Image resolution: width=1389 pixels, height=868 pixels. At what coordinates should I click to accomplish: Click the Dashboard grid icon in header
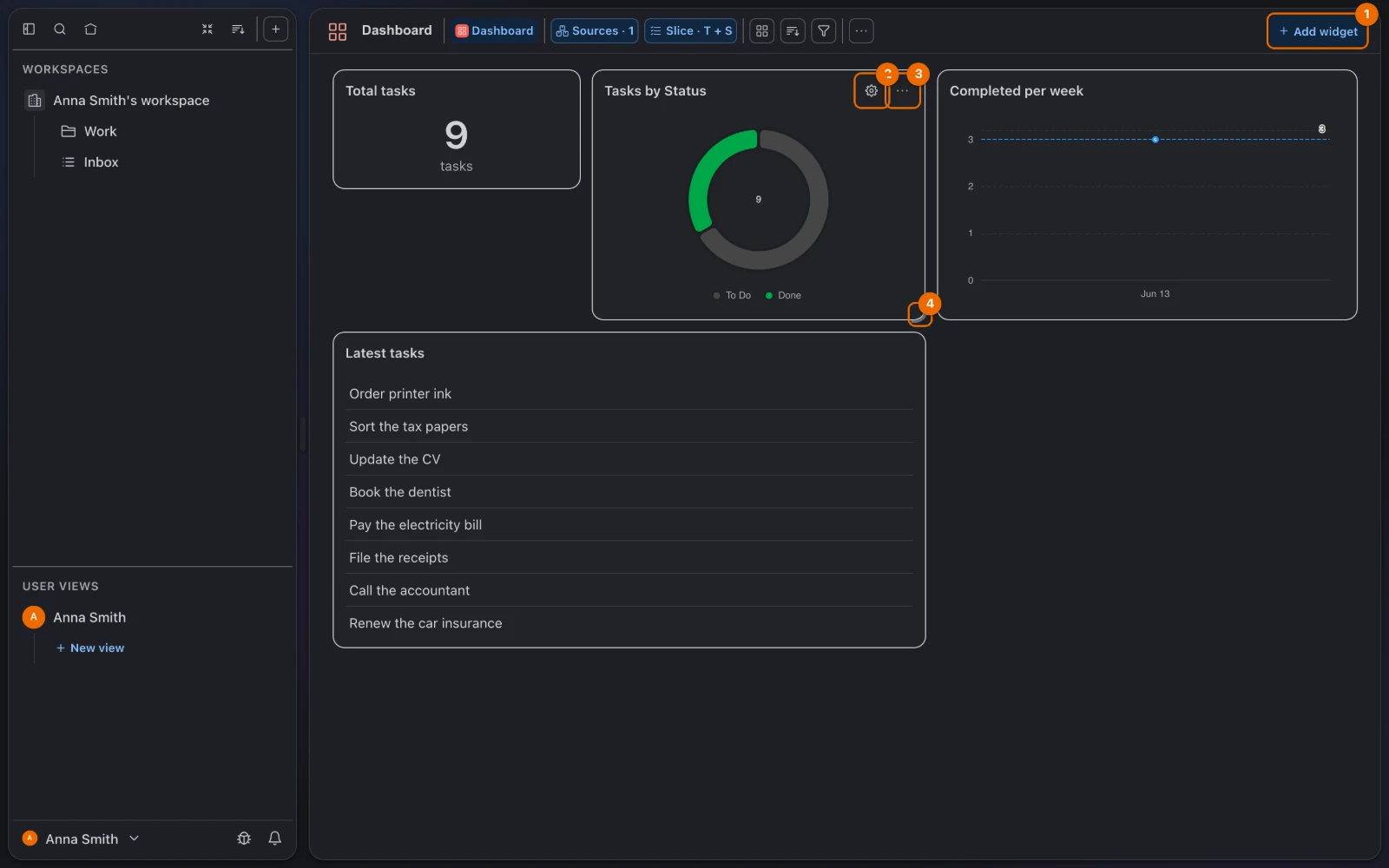pyautogui.click(x=338, y=31)
